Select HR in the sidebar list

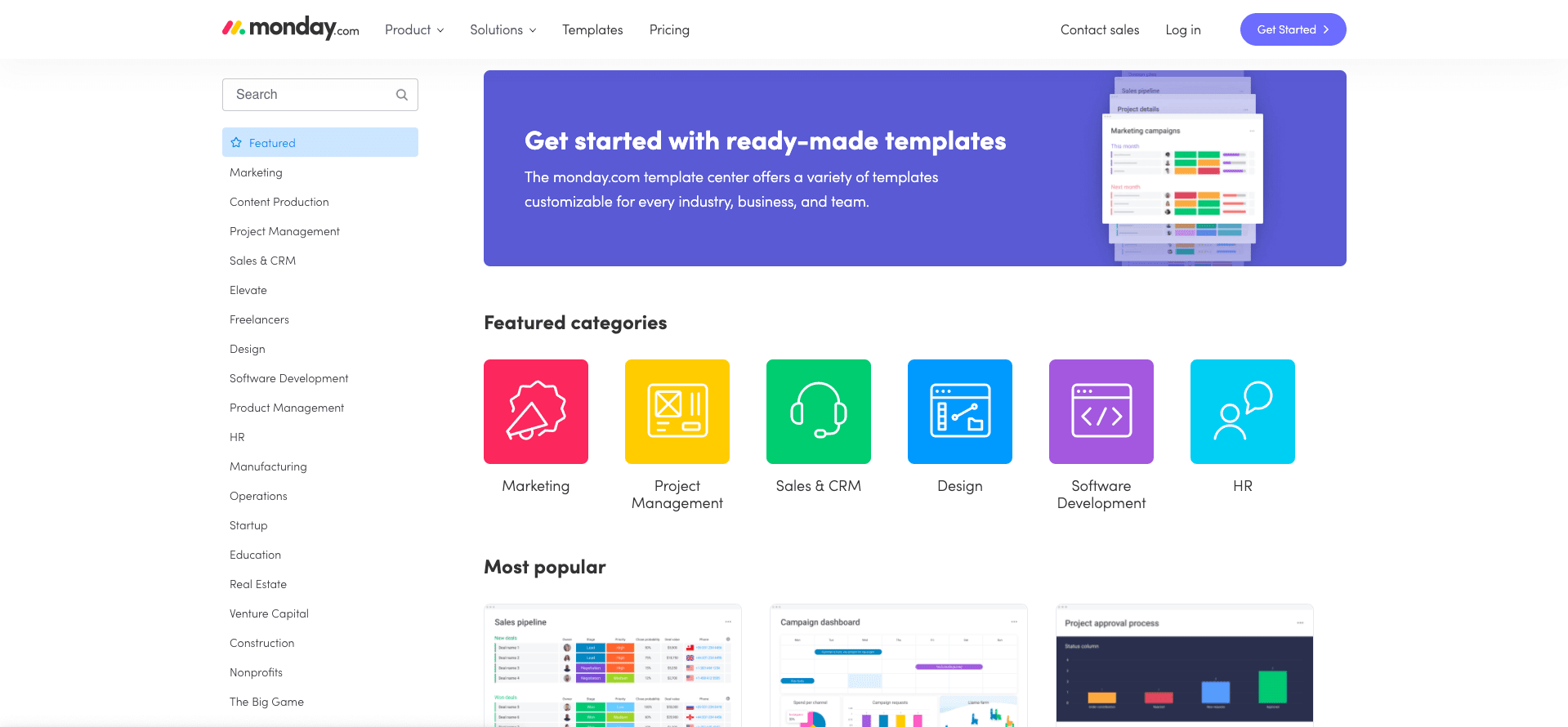point(237,437)
